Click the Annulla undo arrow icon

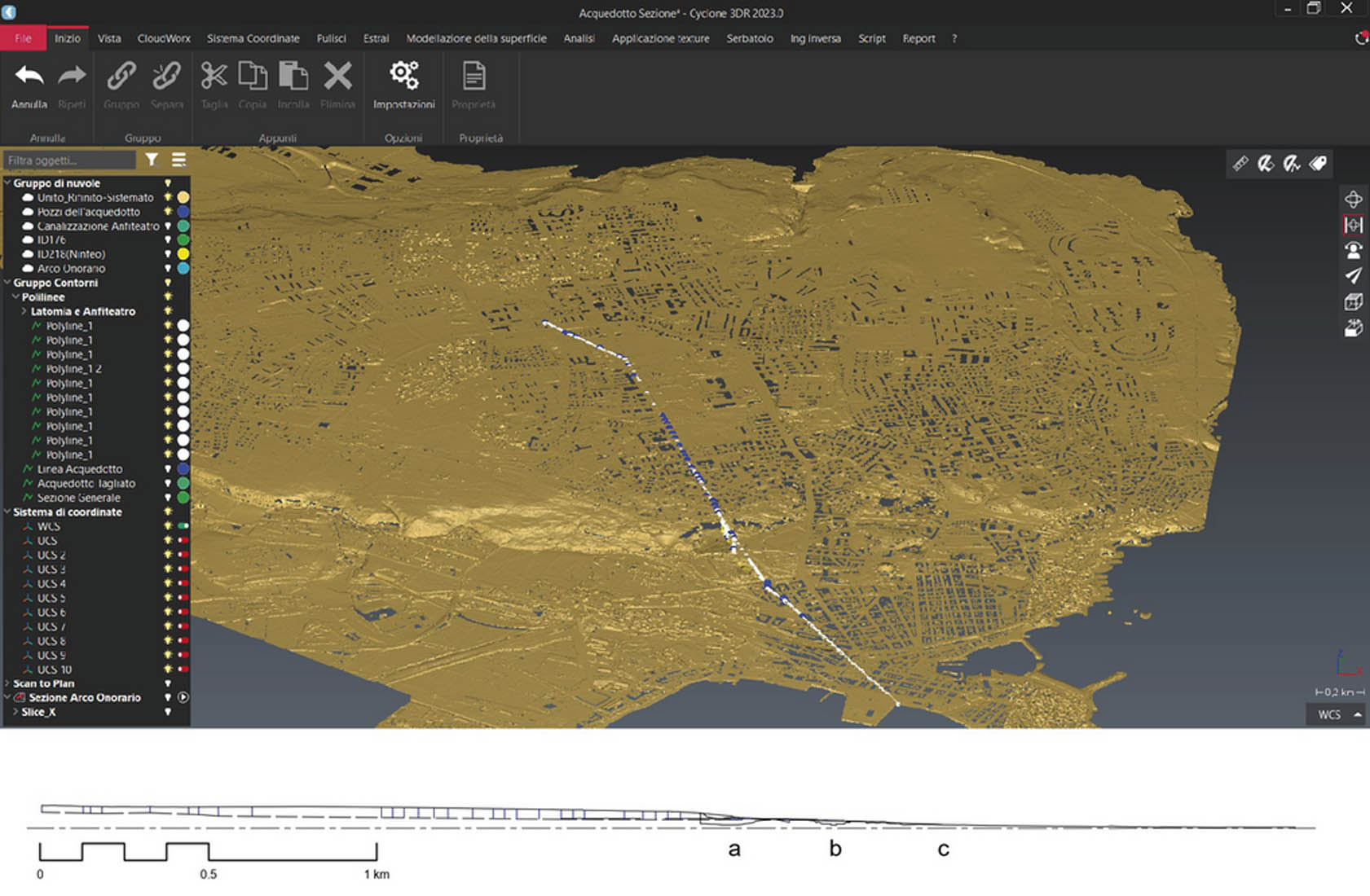pos(29,77)
